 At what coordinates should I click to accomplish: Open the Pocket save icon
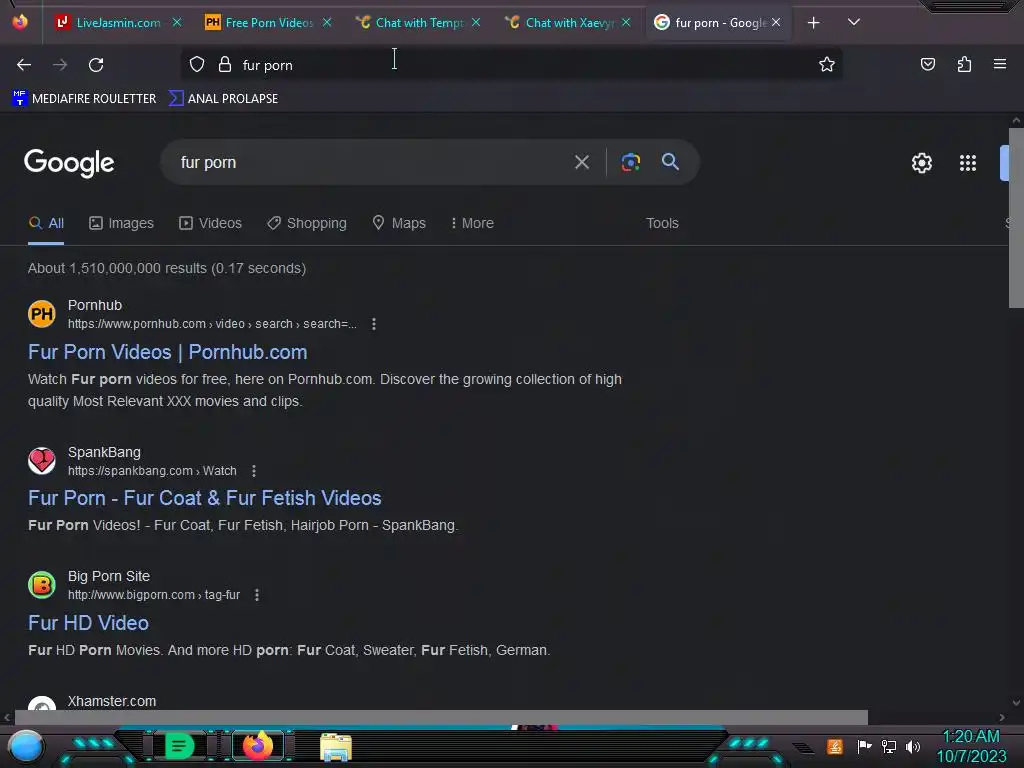927,64
